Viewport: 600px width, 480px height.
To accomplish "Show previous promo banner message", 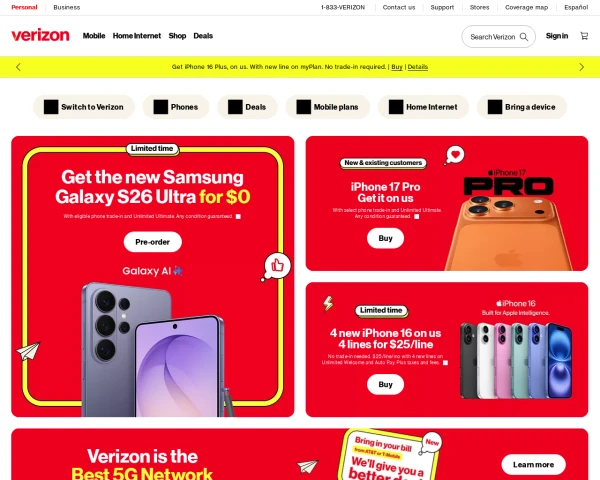I will [x=18, y=67].
